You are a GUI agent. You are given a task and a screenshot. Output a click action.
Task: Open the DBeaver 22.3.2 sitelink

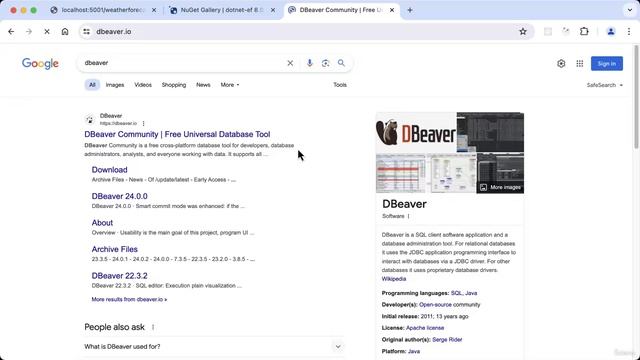[120, 276]
